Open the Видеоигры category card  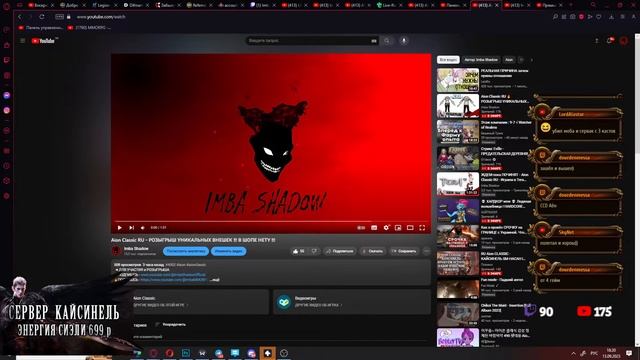[x=352, y=302]
